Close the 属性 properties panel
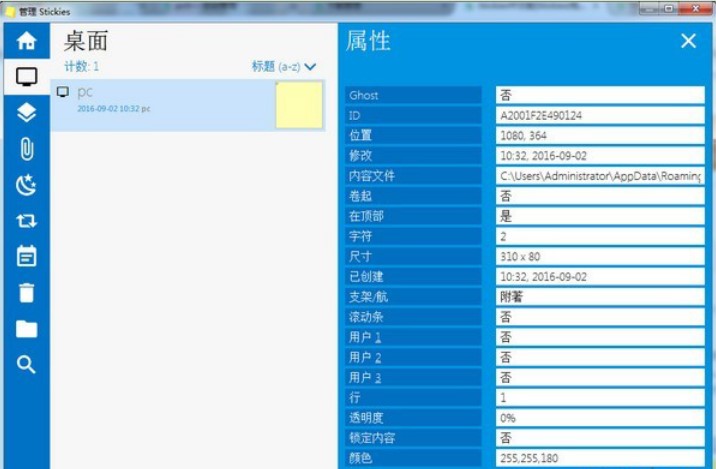This screenshot has height=469, width=716. [688, 41]
